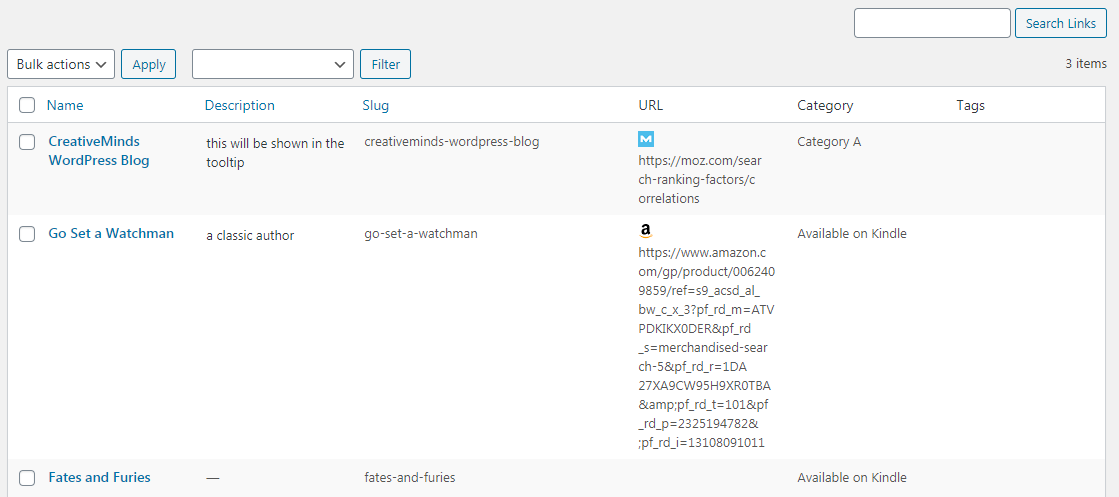Sort by the Description column header
This screenshot has height=497, width=1119.
tap(240, 105)
